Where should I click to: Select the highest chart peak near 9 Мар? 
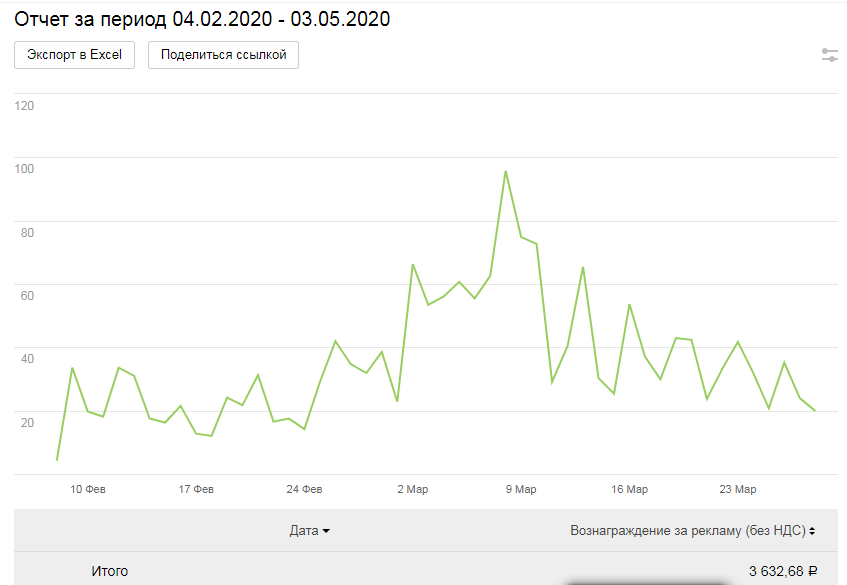tap(506, 171)
